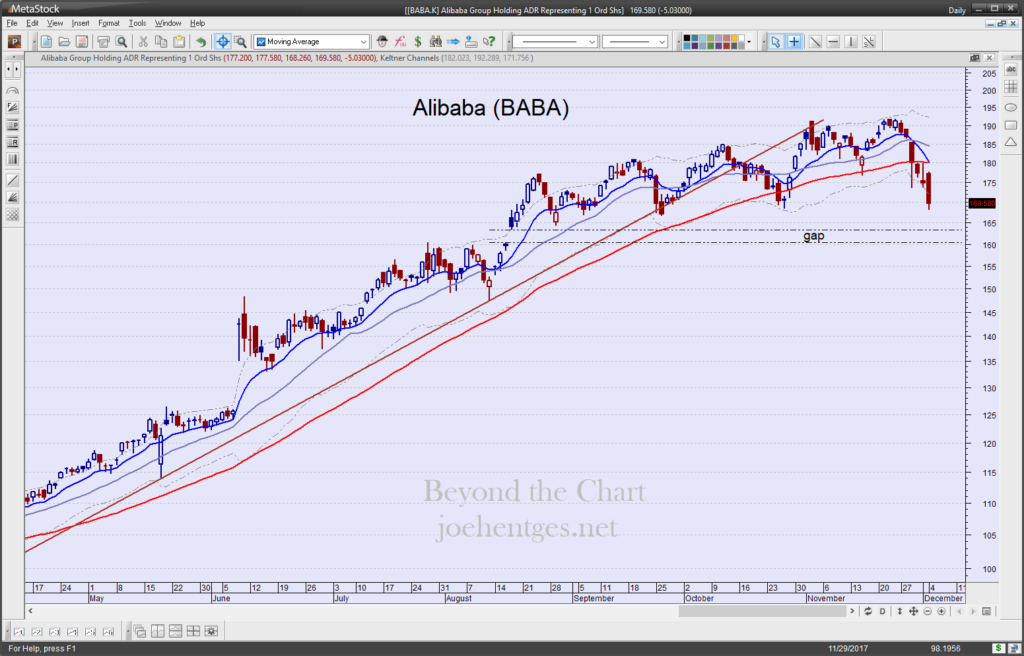Click the vertical rescale arrows icon
Screen dimensions: 1024x656
click(899, 612)
